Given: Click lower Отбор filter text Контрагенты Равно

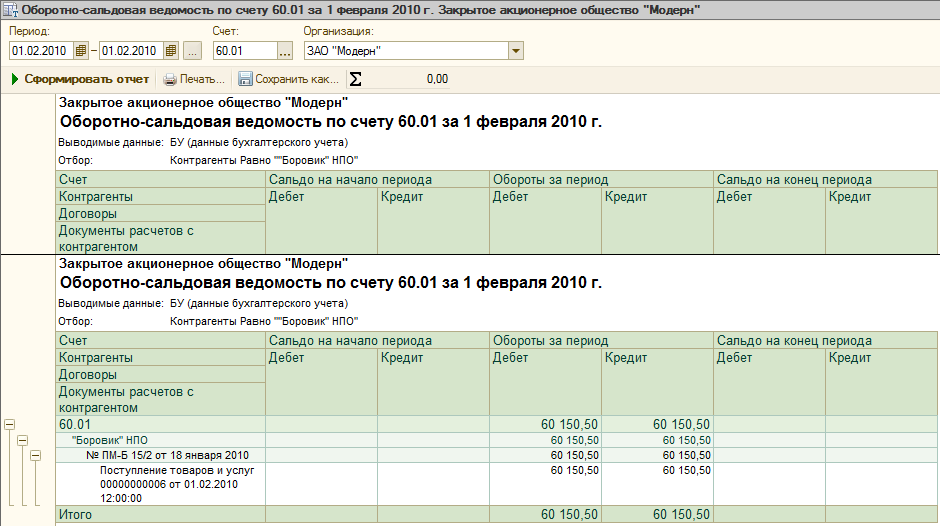Looking at the screenshot, I should click(264, 321).
